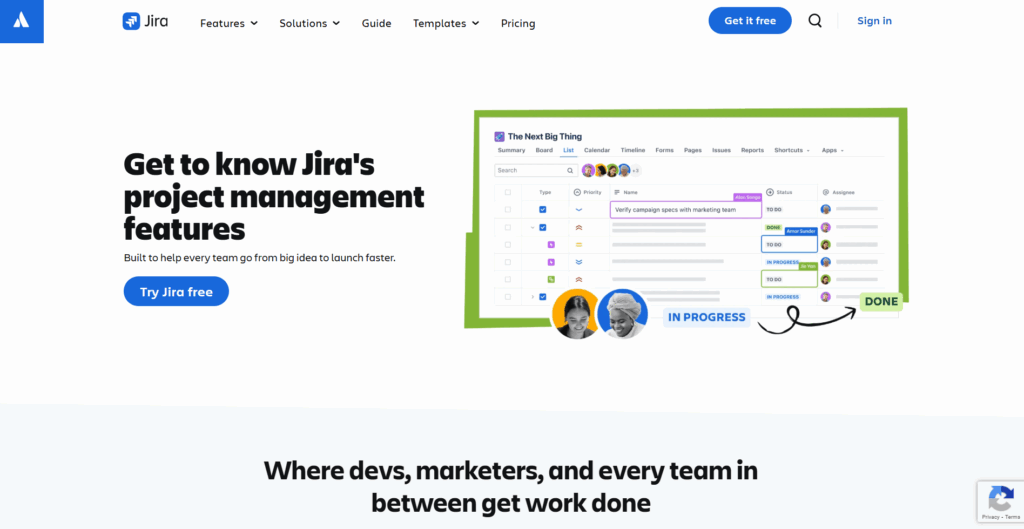The height and width of the screenshot is (529, 1024).
Task: Expand the Templates dropdown in navbar
Action: click(x=446, y=23)
